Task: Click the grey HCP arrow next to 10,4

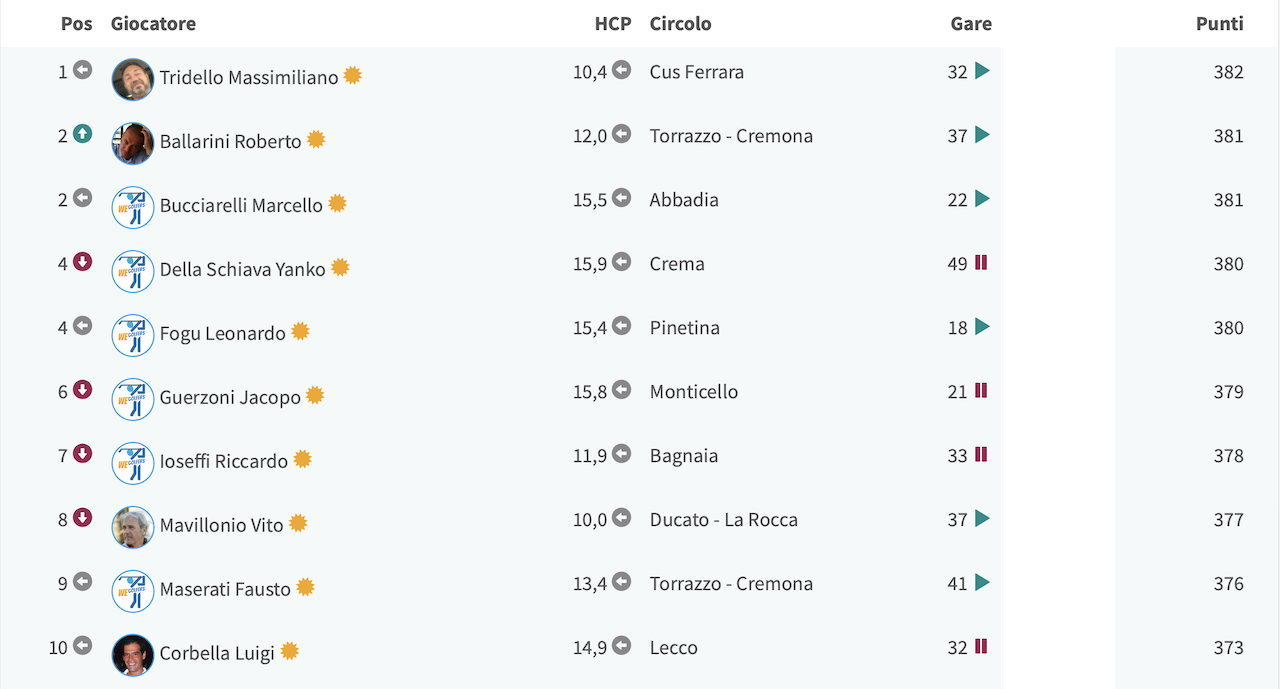Action: click(622, 70)
